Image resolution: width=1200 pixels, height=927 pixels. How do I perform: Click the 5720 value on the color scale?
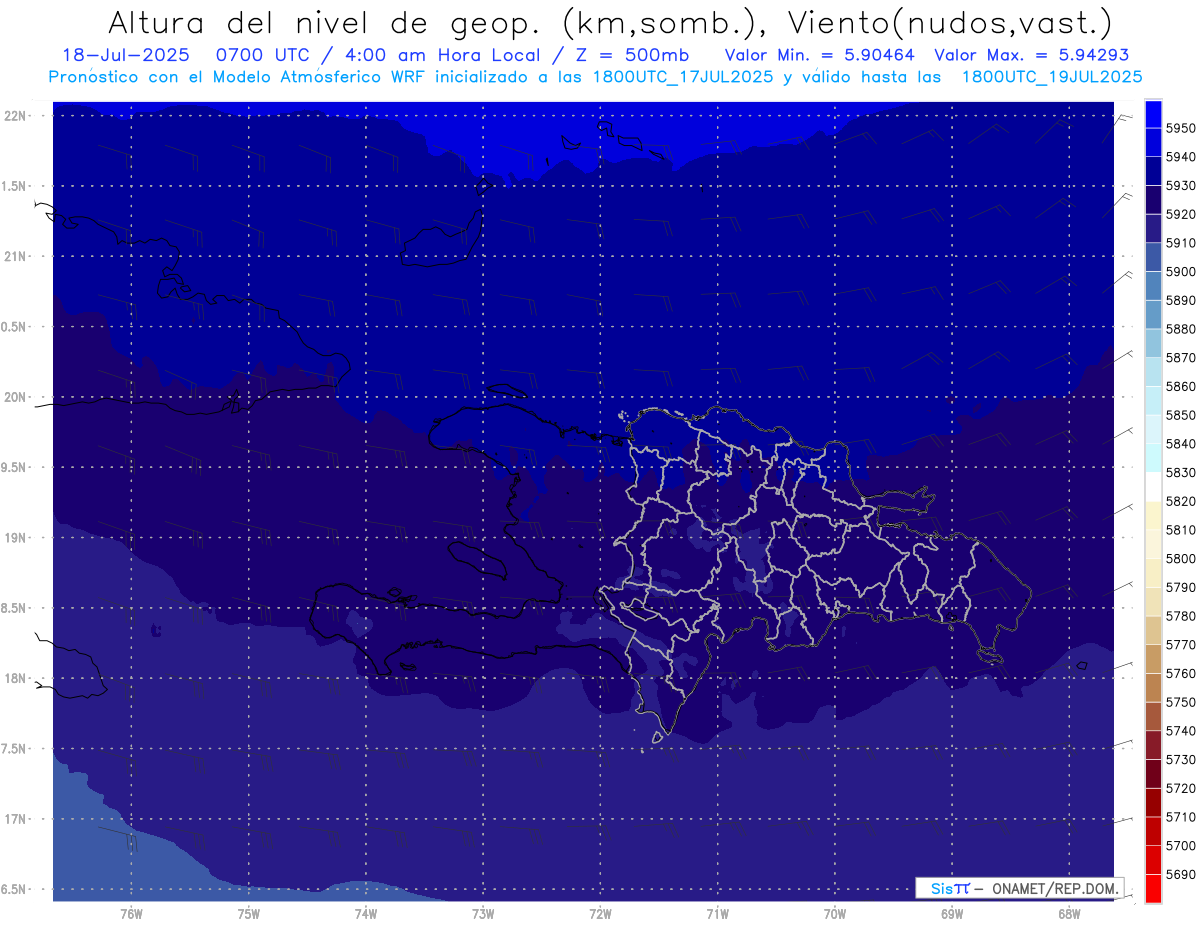(1181, 789)
